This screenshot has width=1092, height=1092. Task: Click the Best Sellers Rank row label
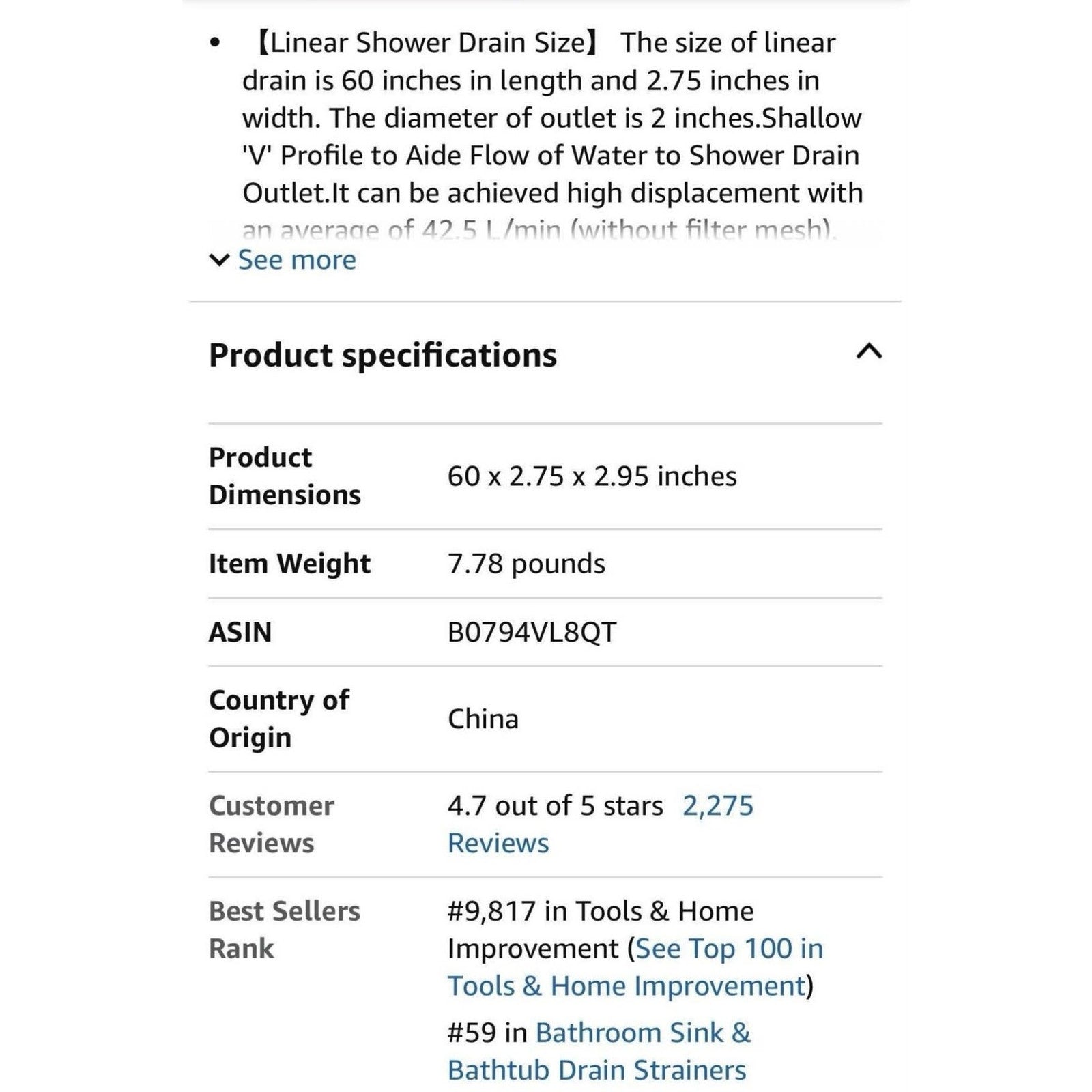pos(284,930)
